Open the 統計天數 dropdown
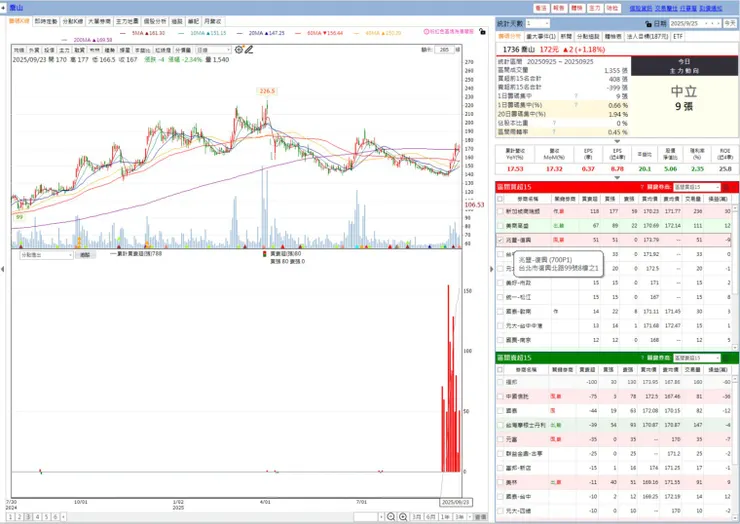This screenshot has width=740, height=524. coord(538,23)
